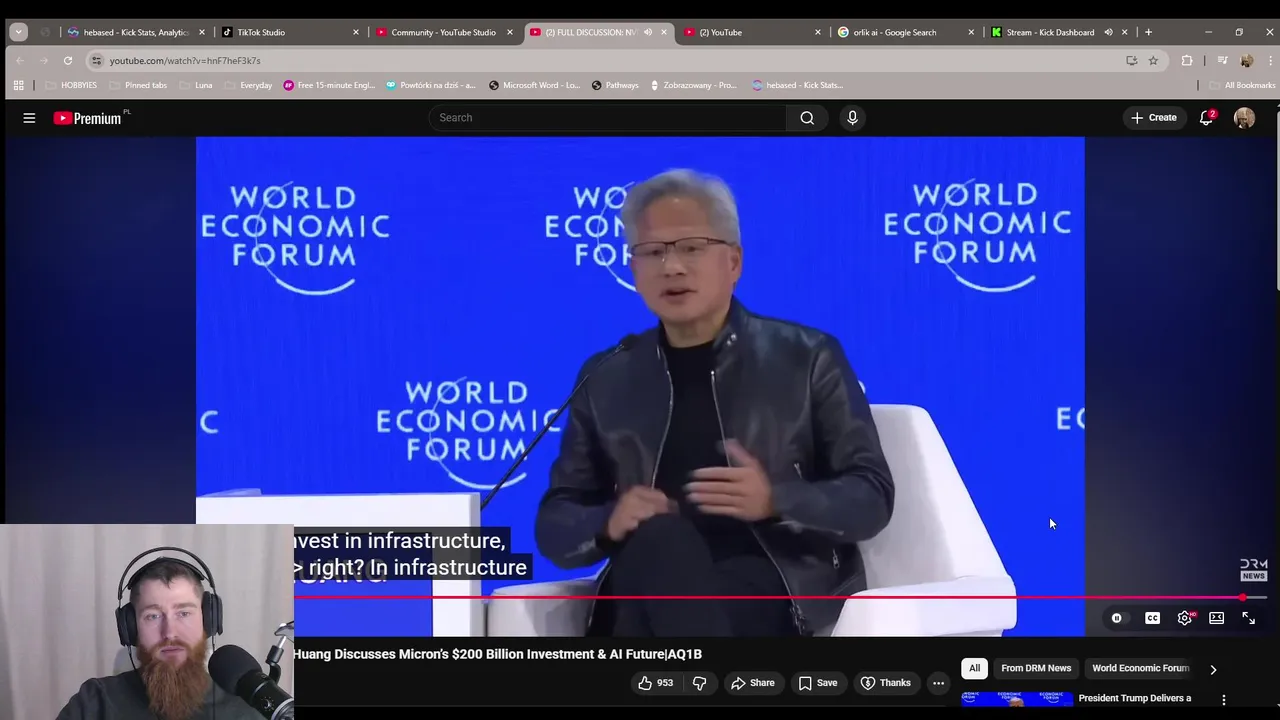
Task: Open hebased Kick Stats bookmark
Action: 797,85
